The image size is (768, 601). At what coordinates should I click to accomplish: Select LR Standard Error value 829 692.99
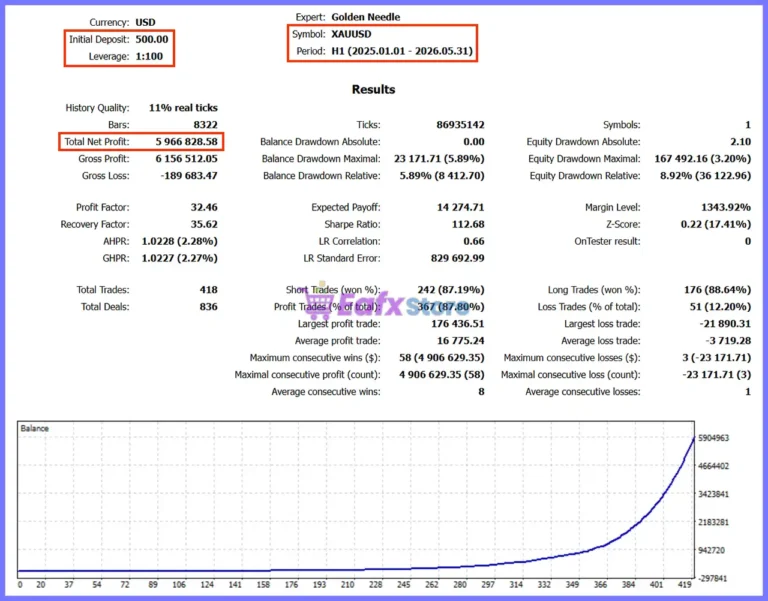457,258
